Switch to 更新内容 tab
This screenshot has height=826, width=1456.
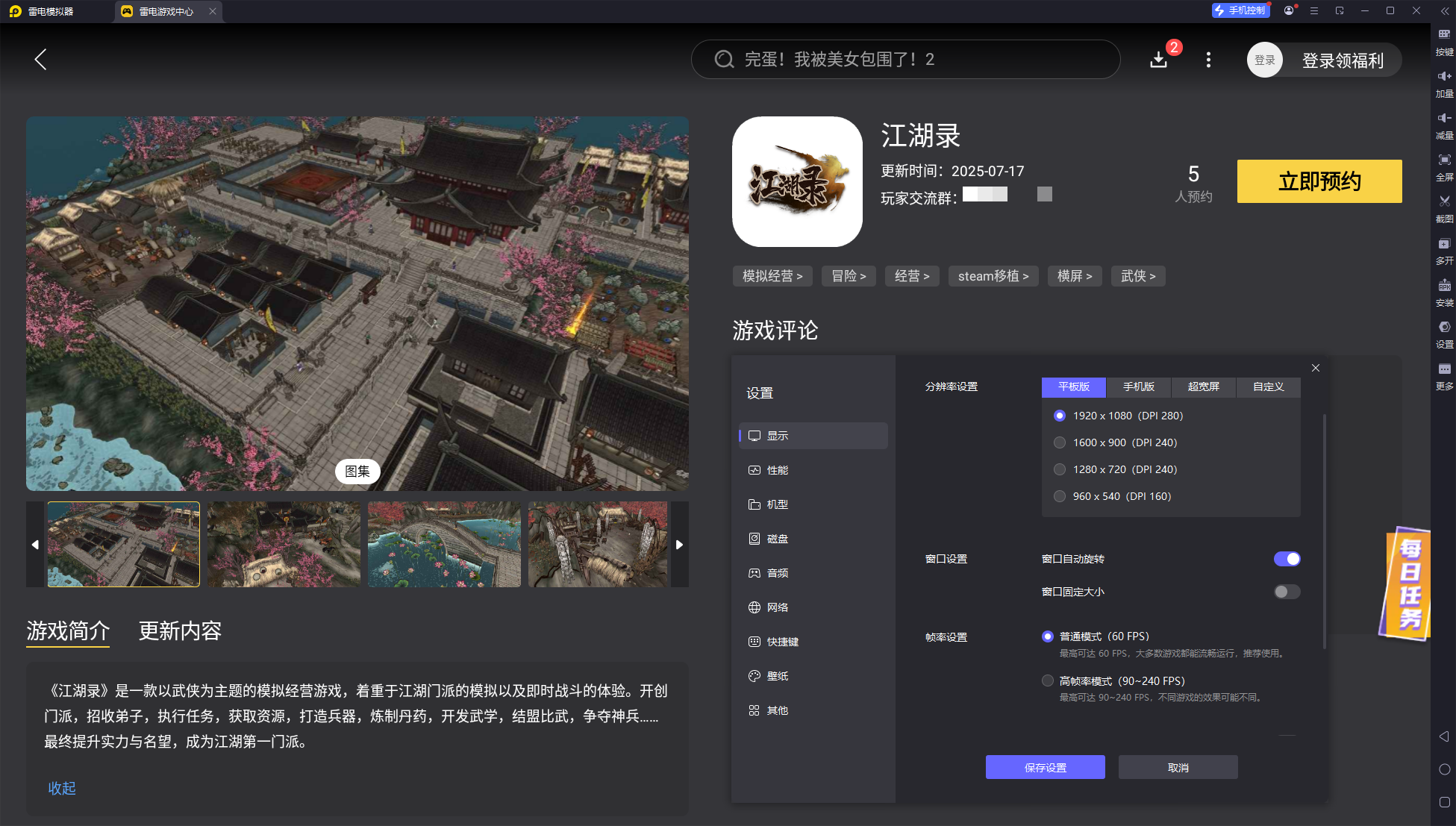(180, 631)
